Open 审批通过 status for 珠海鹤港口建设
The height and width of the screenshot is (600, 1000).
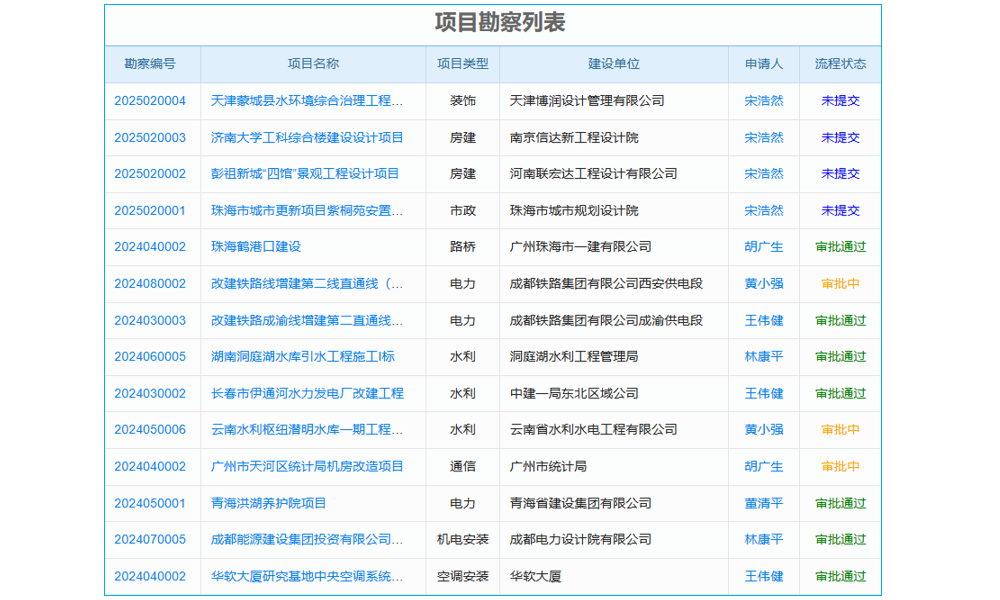(840, 246)
